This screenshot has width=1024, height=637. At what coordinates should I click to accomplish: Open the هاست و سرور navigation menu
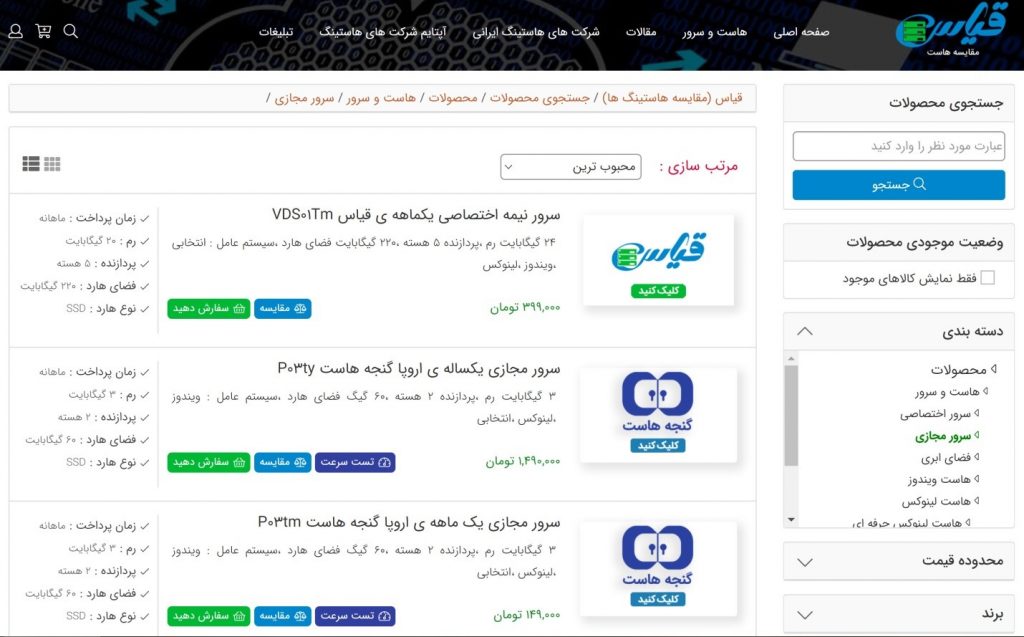click(x=715, y=31)
